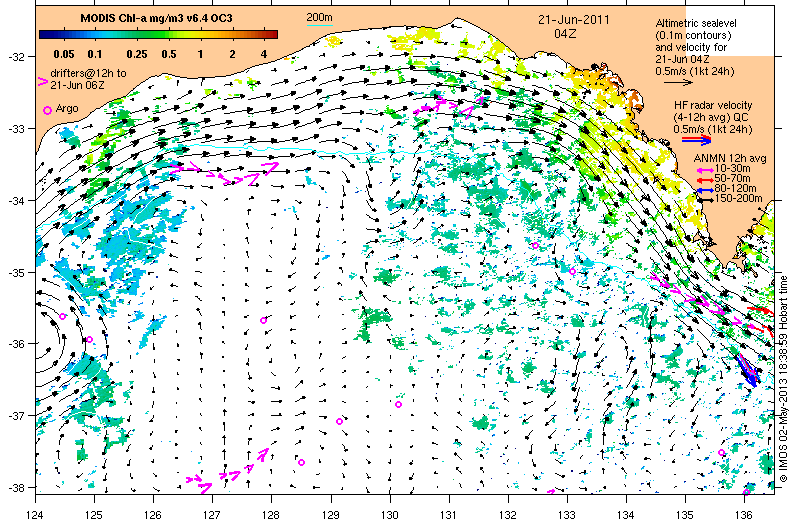Click the Argo float marker near 133.1E, 35S
Screen dimensions: 800x520
click(572, 271)
